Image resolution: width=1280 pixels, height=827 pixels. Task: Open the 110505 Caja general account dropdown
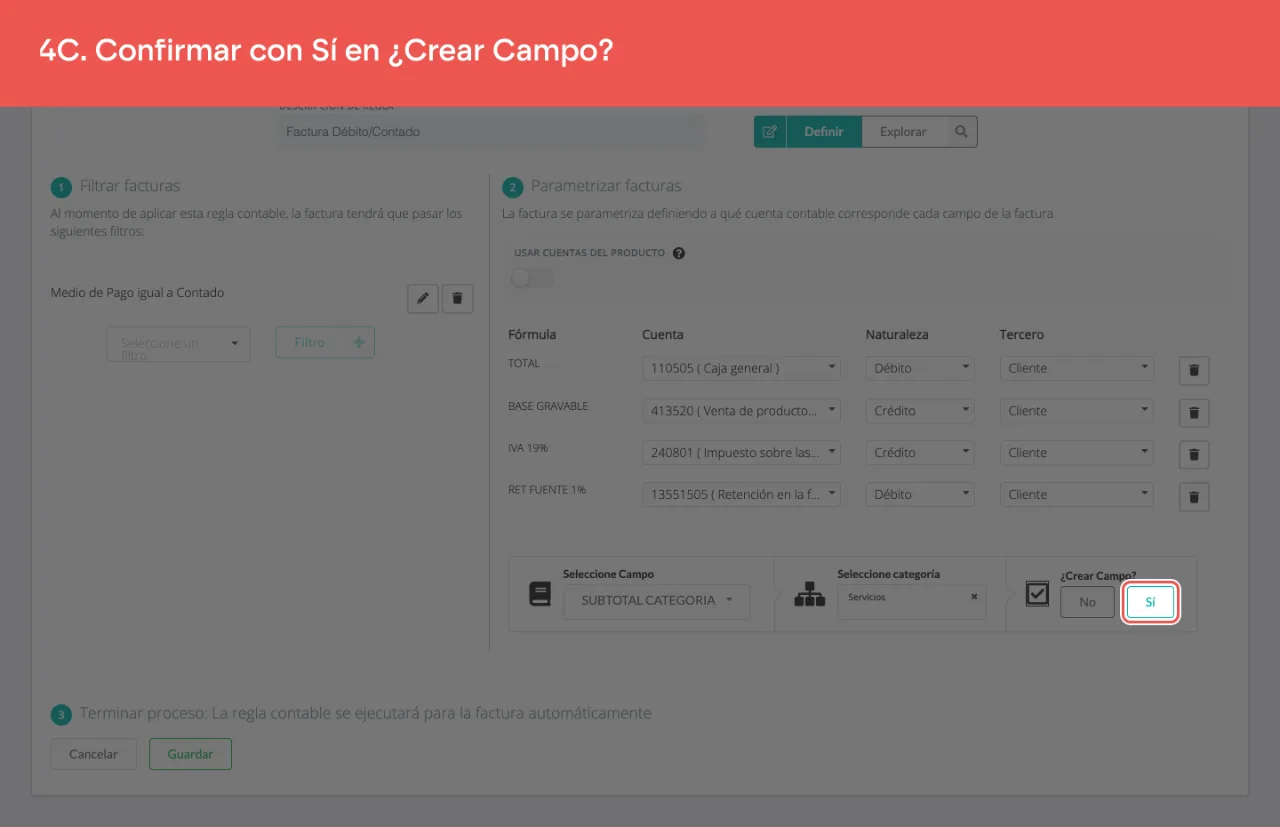click(742, 368)
